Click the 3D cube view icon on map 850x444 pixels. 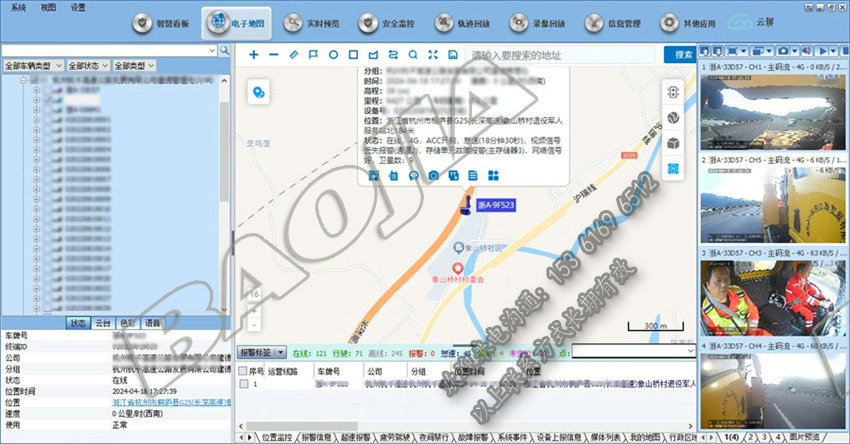[673, 144]
